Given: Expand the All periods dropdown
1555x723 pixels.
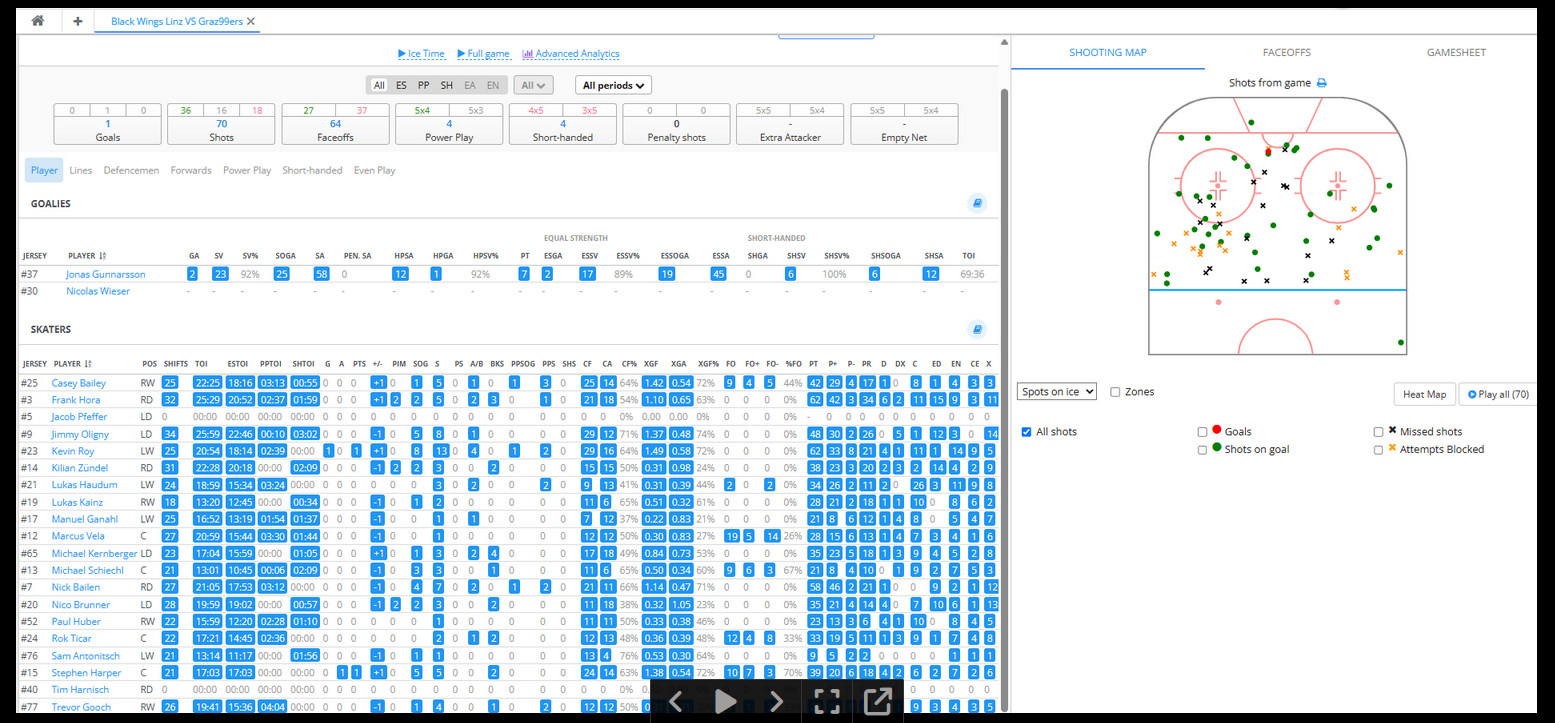Looking at the screenshot, I should coord(613,86).
